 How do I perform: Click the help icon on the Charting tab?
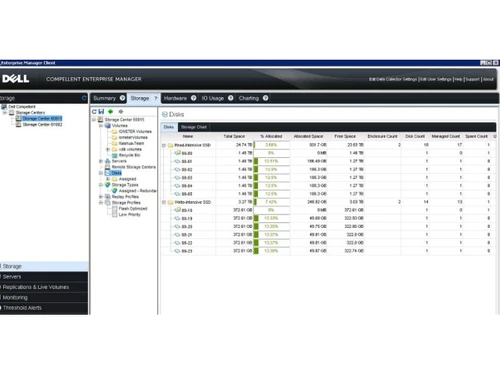point(265,98)
